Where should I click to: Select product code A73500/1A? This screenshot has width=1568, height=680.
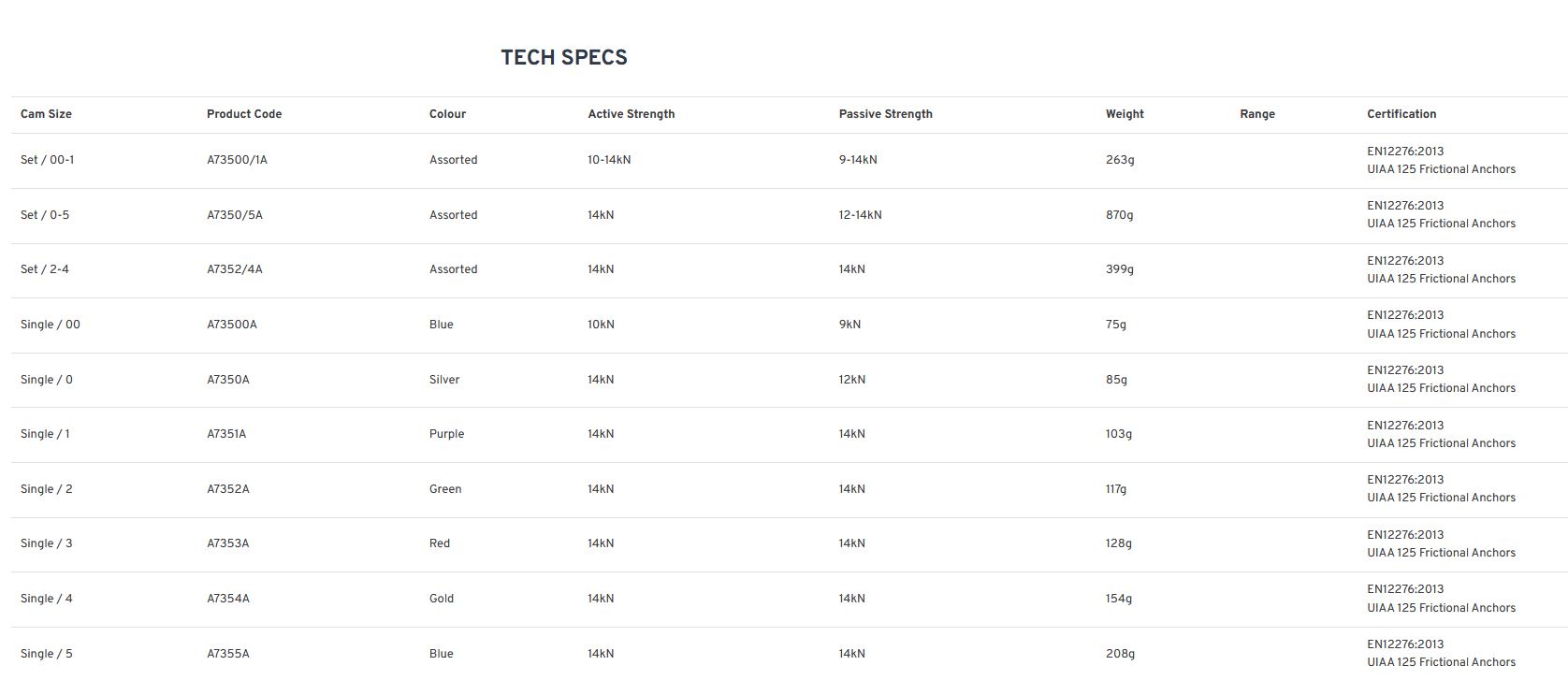(x=237, y=160)
